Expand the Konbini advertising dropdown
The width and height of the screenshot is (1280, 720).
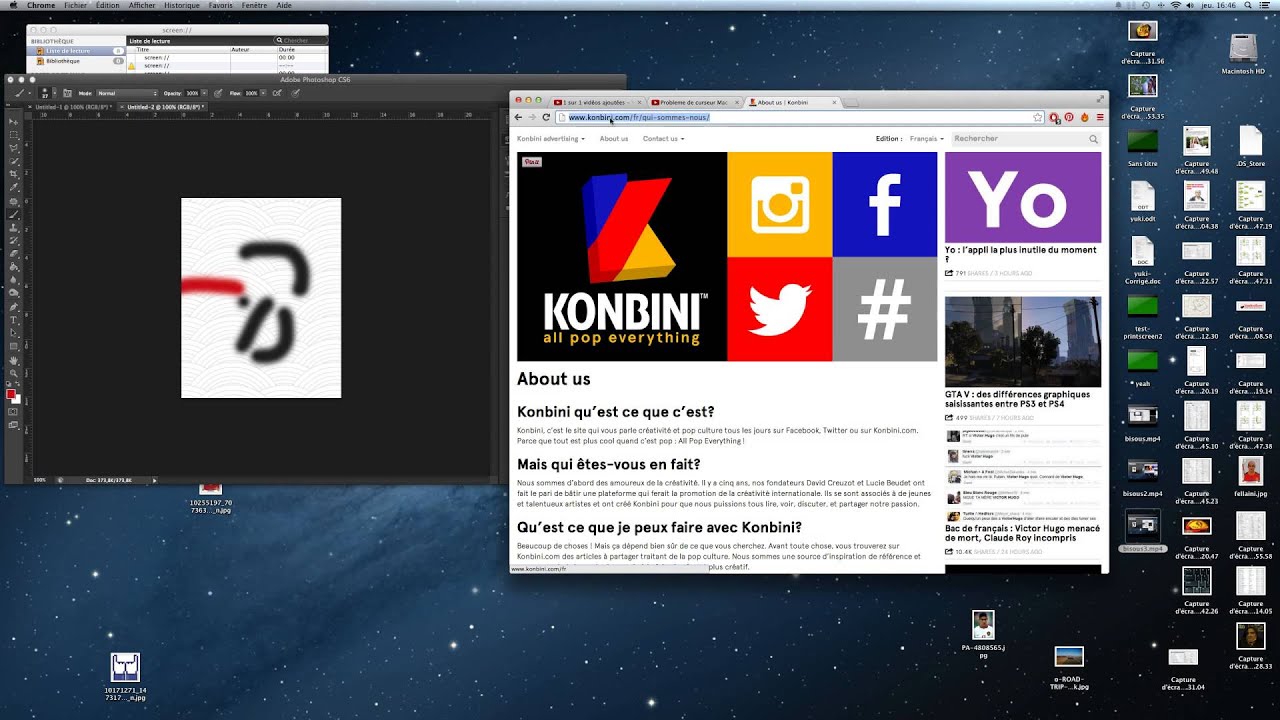(551, 139)
